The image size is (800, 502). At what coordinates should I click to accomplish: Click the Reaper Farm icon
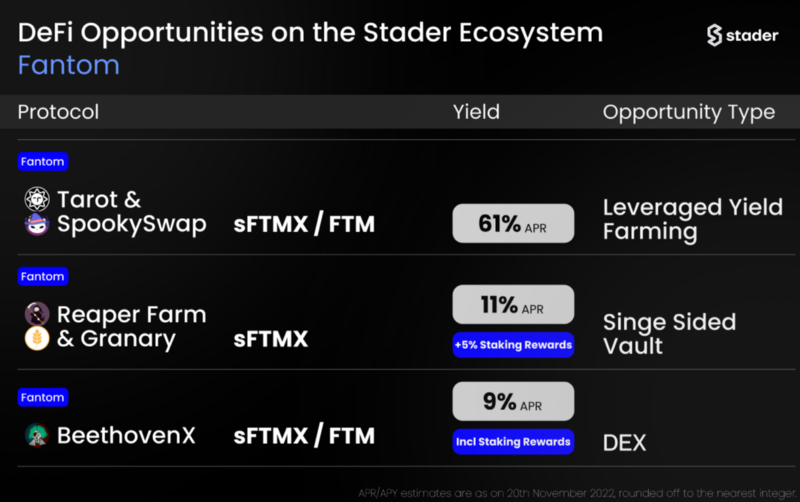pos(37,314)
